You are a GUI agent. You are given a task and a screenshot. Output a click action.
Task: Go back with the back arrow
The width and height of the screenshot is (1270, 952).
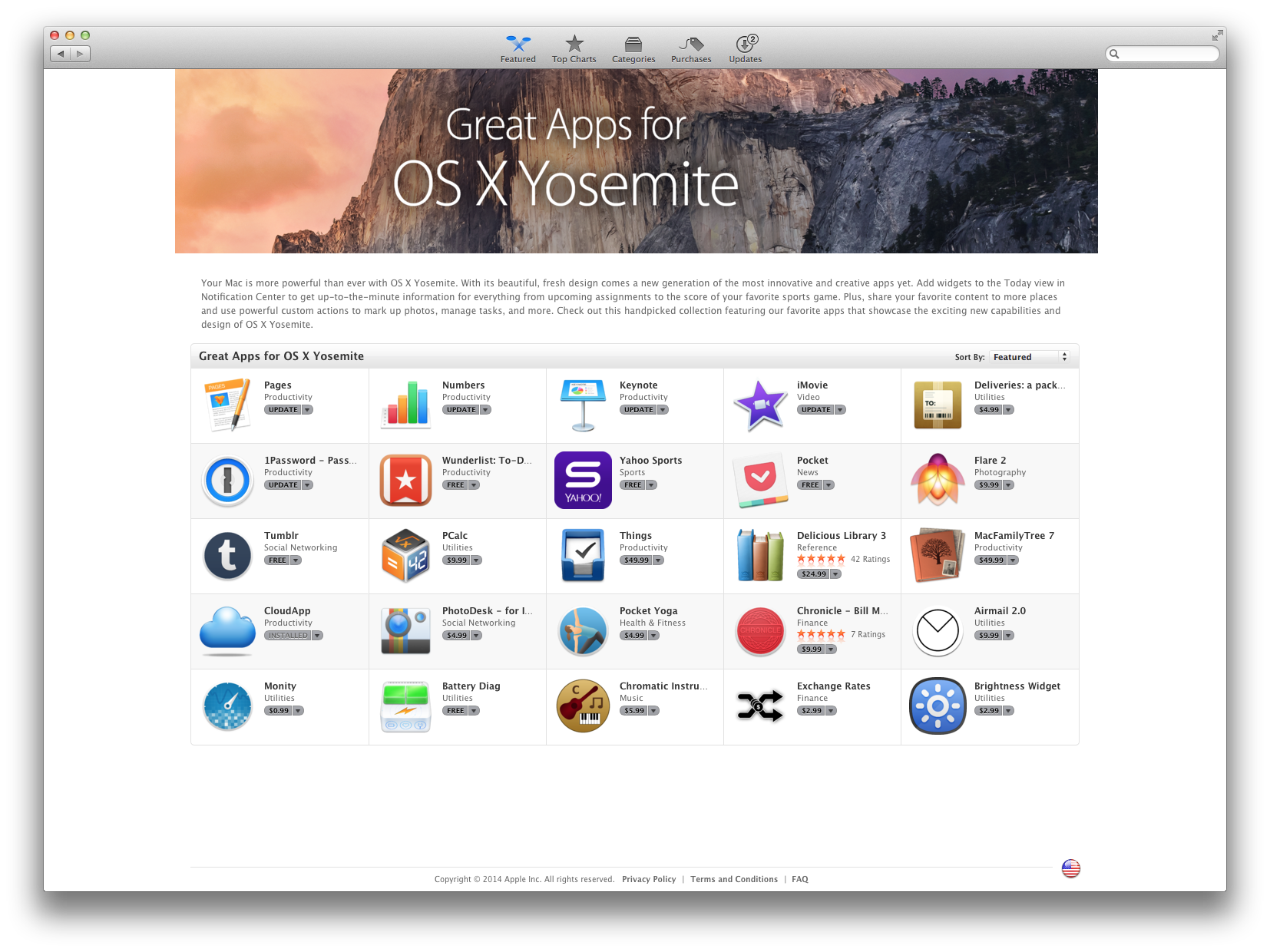pyautogui.click(x=61, y=54)
